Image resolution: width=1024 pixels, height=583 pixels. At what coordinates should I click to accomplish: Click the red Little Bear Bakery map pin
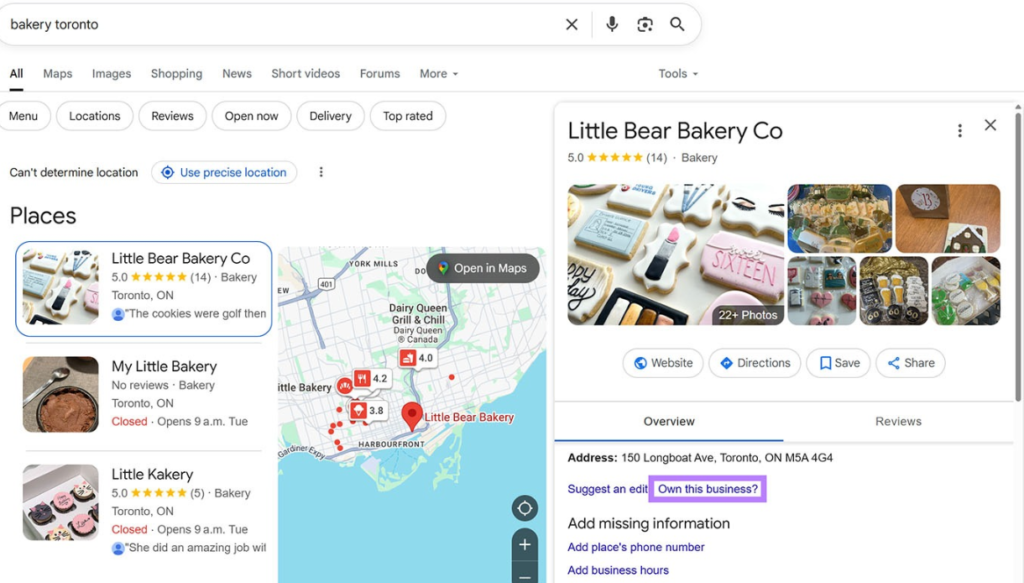(x=411, y=415)
